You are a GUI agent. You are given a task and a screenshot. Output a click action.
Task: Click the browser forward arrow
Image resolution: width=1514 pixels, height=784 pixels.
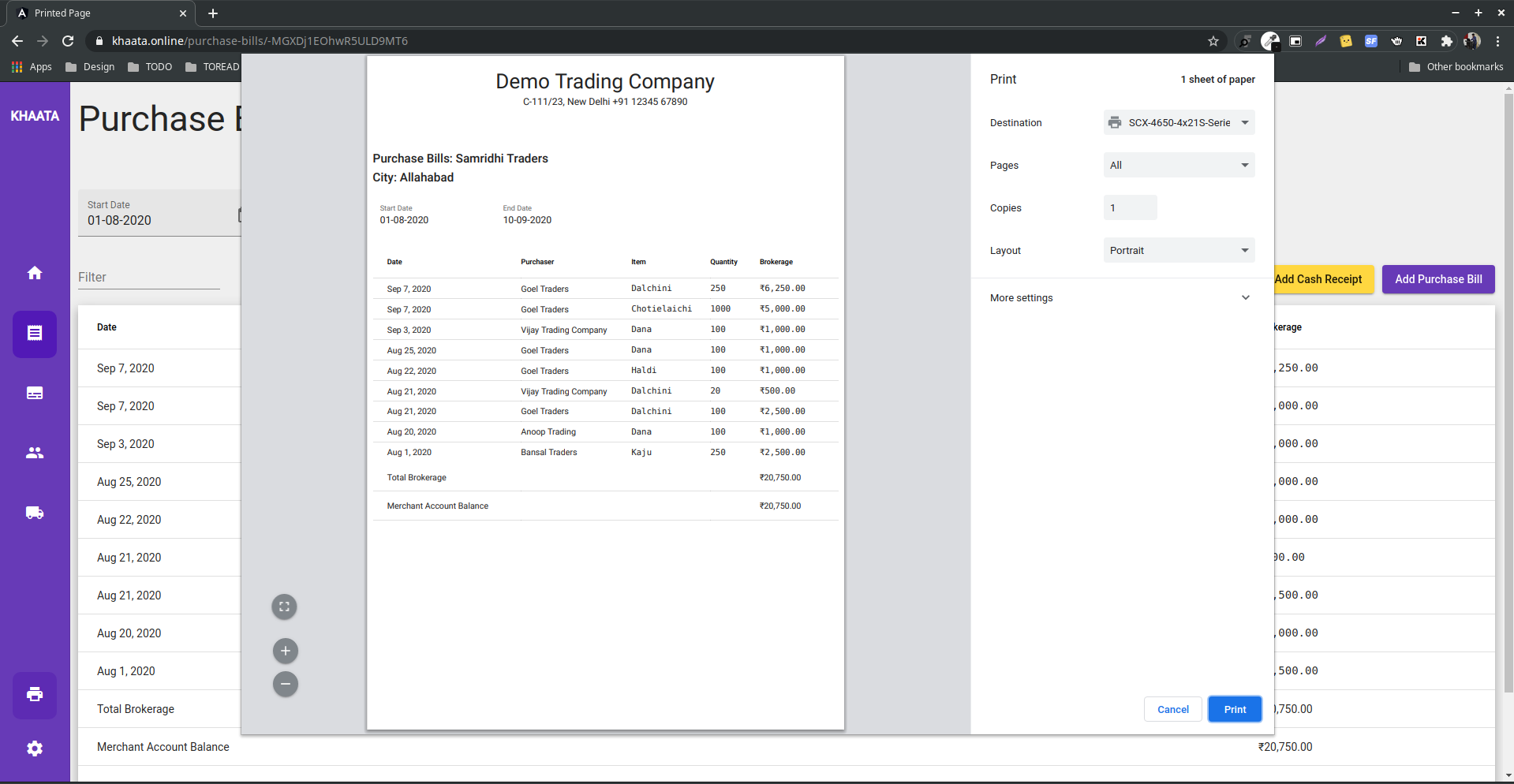43,41
